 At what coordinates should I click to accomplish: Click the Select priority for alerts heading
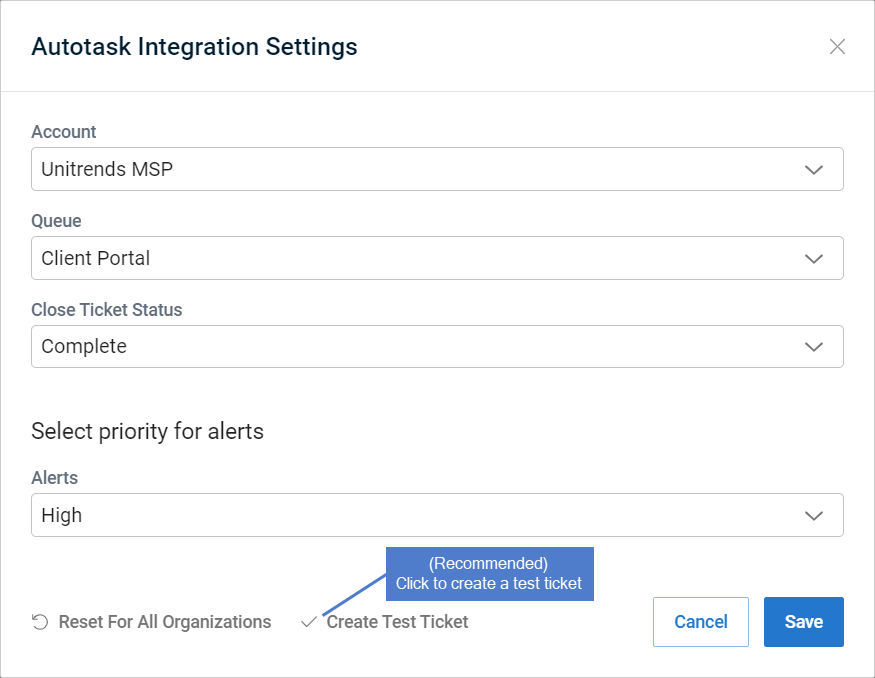[x=147, y=431]
